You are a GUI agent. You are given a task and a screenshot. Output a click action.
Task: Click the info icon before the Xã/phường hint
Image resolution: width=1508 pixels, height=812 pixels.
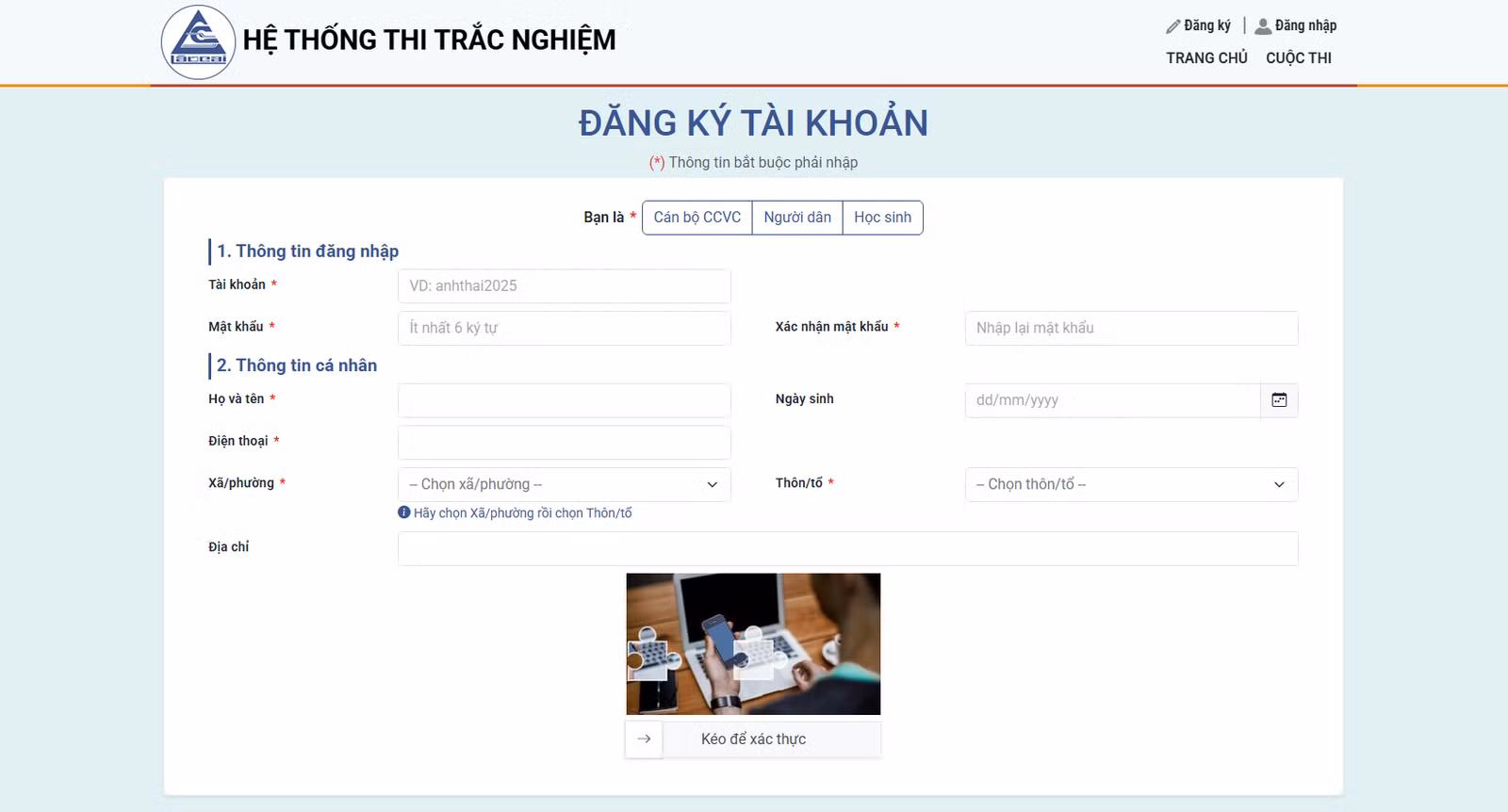point(404,512)
